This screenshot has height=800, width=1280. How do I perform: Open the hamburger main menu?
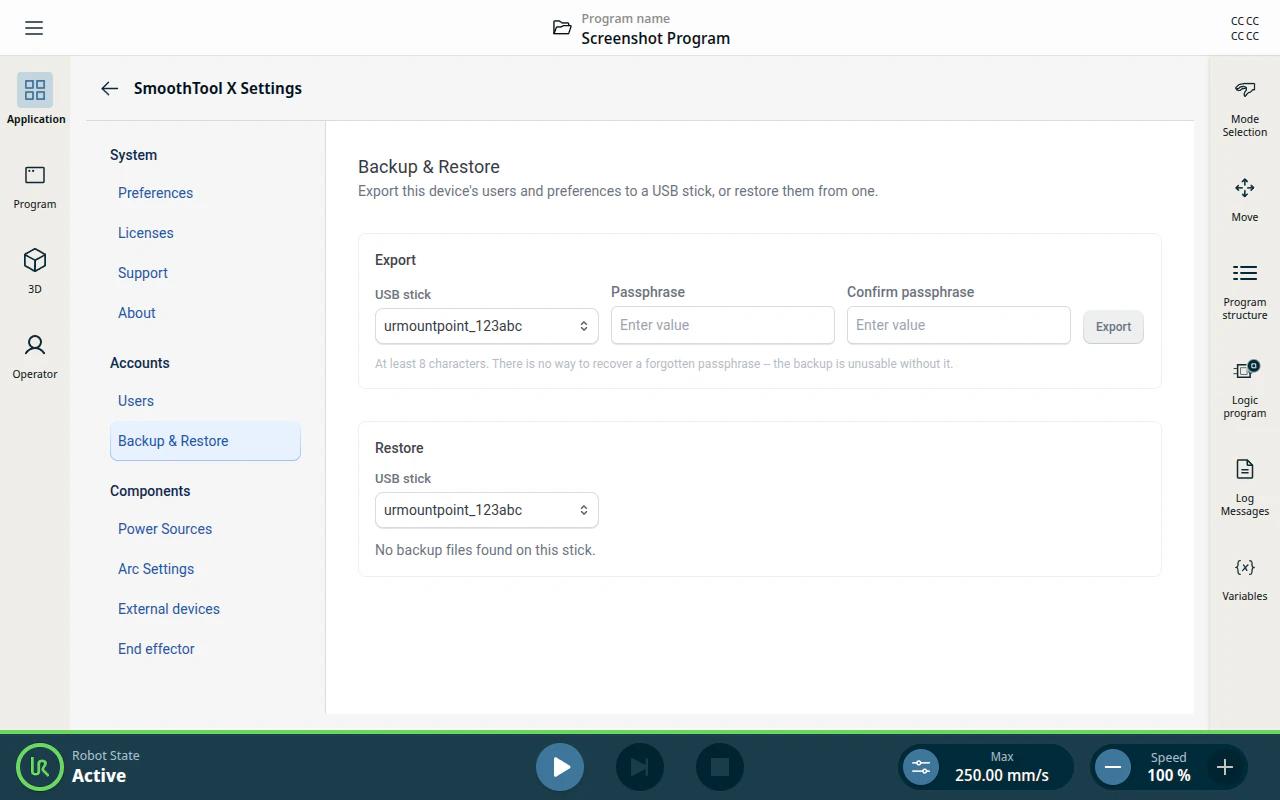(x=34, y=28)
